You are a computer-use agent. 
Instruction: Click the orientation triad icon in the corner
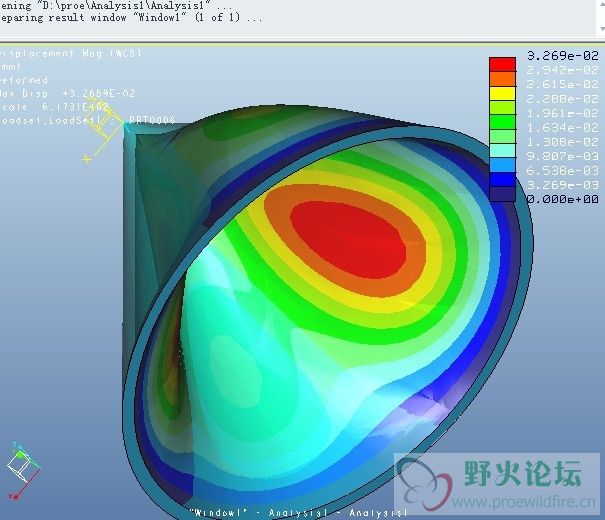tap(24, 471)
